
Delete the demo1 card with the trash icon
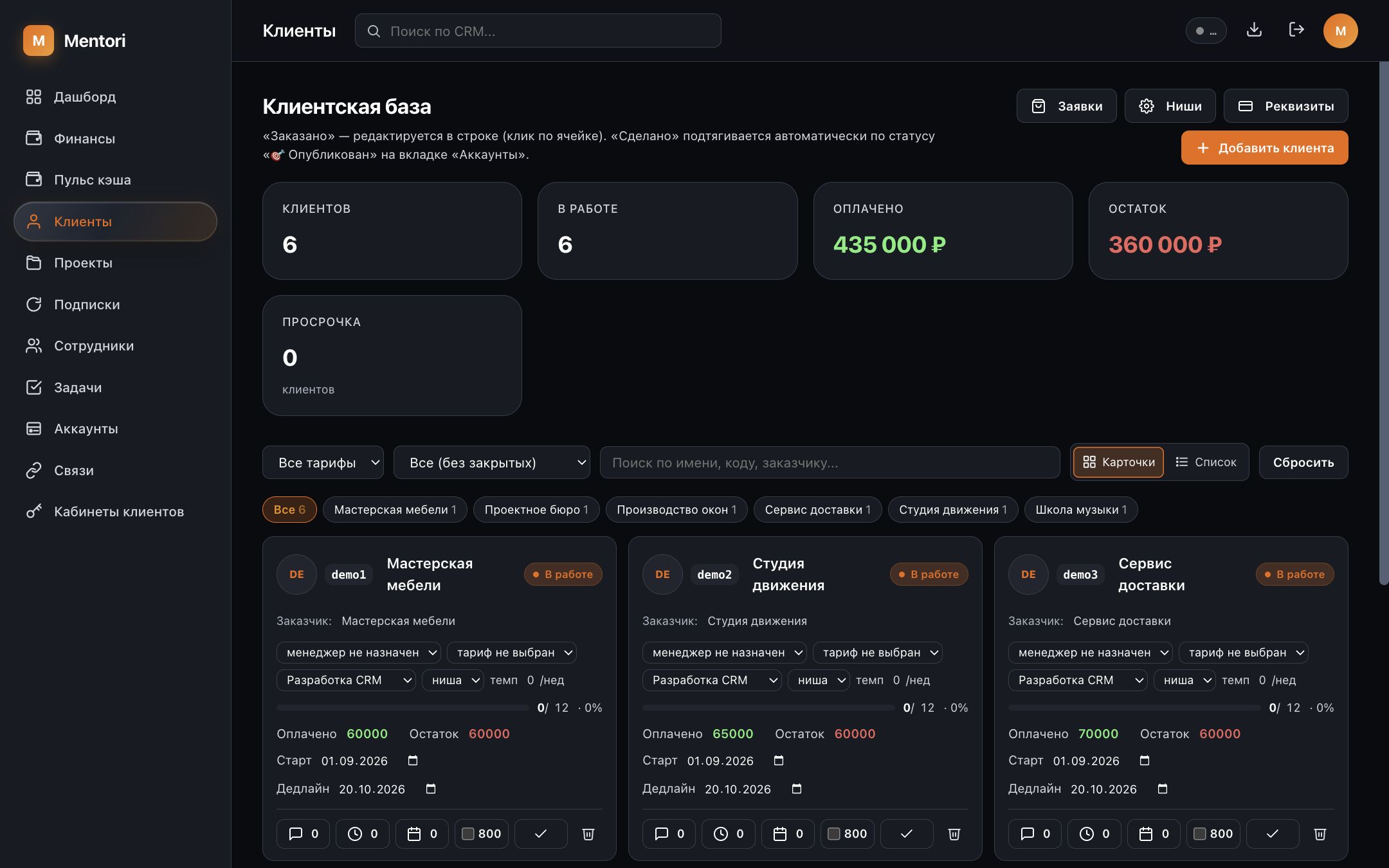[x=588, y=834]
